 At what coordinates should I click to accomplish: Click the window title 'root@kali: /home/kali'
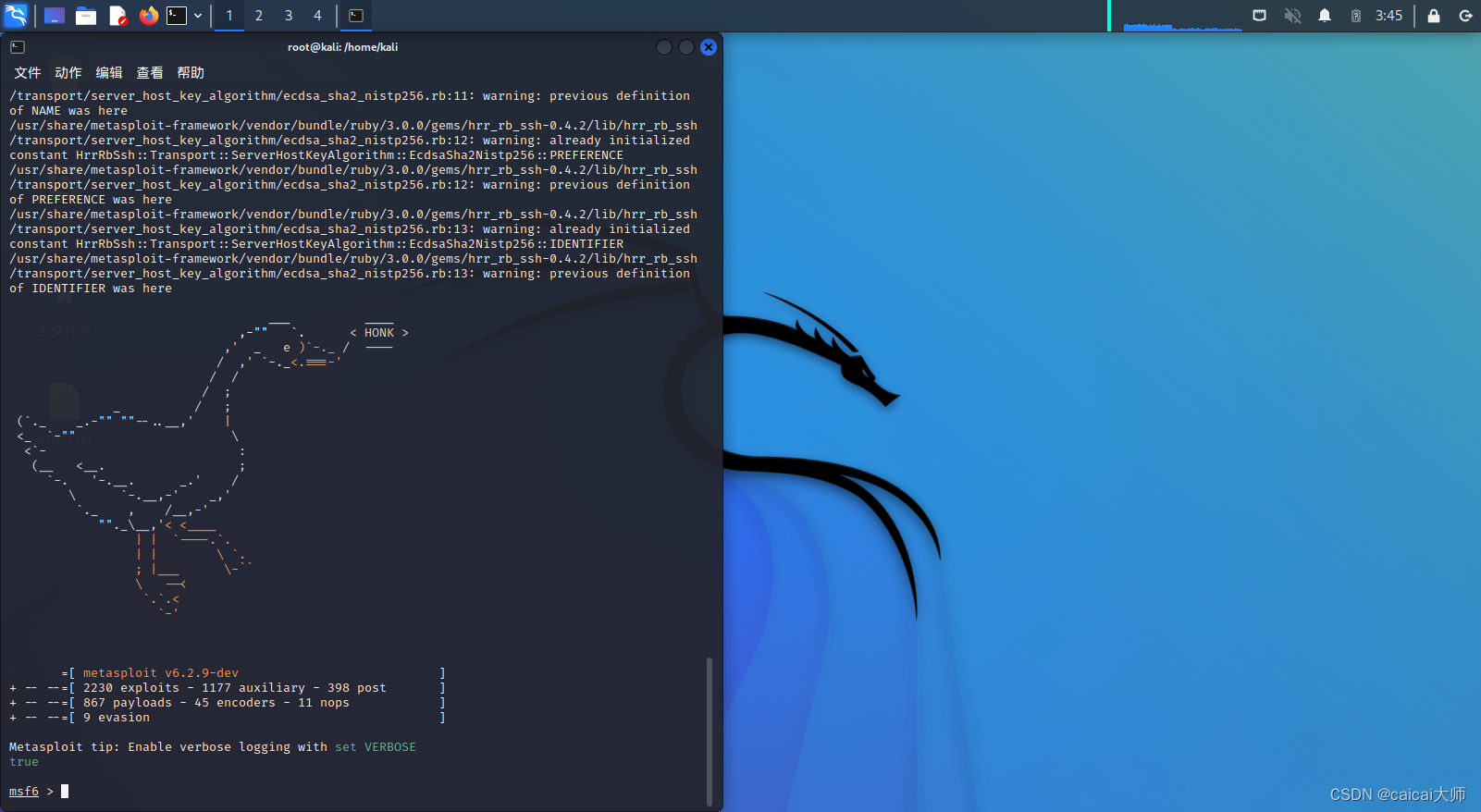tap(343, 47)
